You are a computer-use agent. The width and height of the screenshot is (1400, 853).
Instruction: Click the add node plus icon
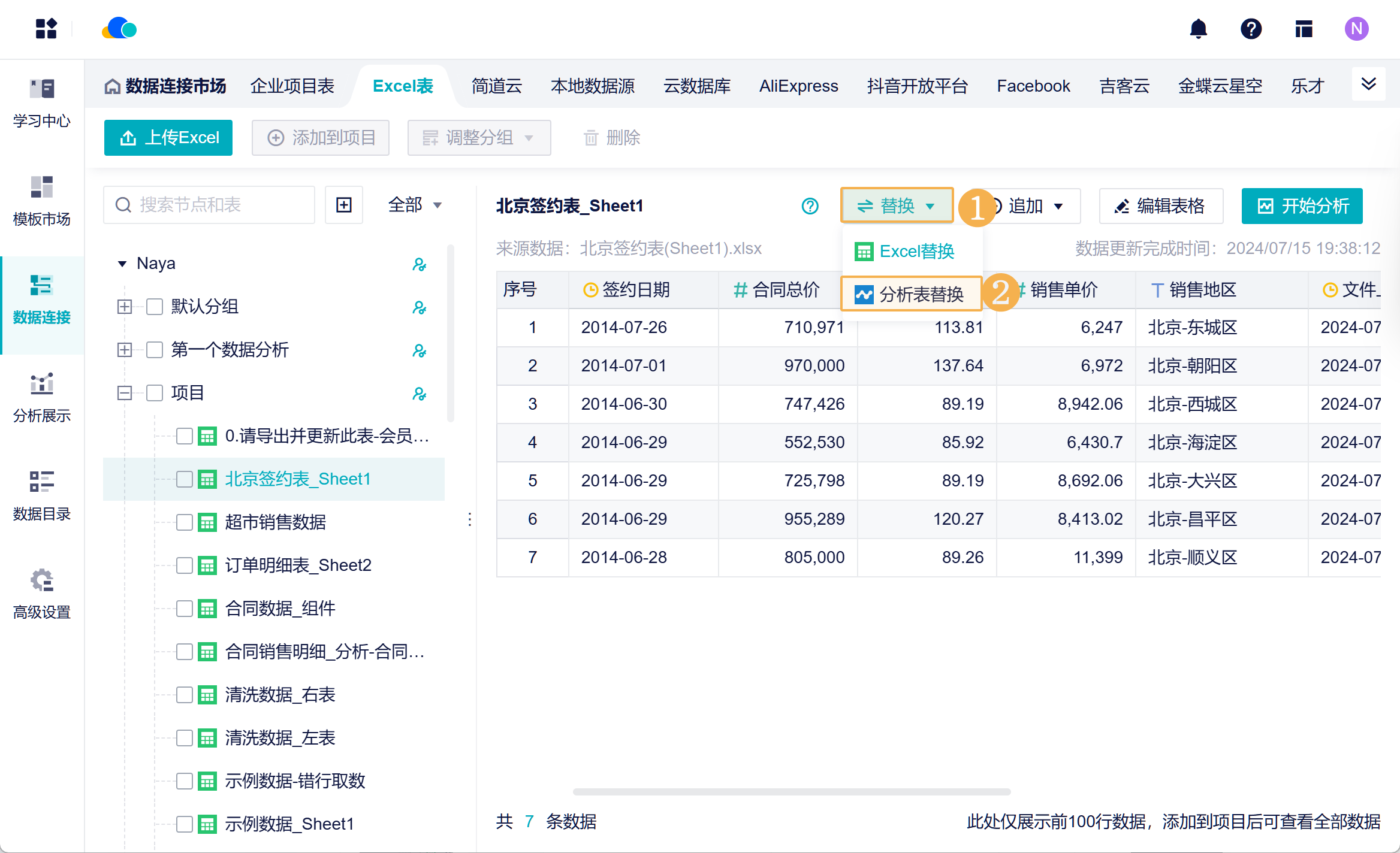coord(344,205)
